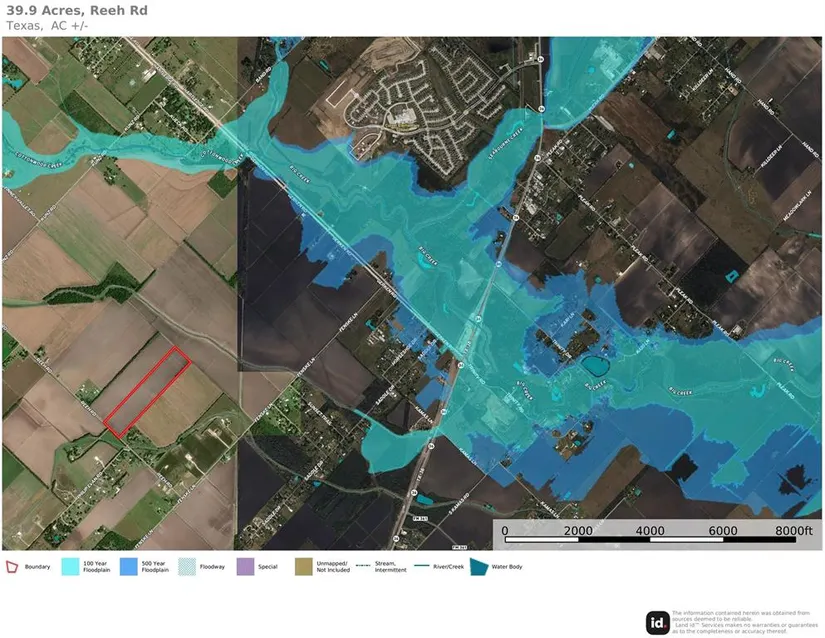Click the red-outlined property parcel on map
Screen dimensions: 825x638
pyautogui.click(x=147, y=391)
